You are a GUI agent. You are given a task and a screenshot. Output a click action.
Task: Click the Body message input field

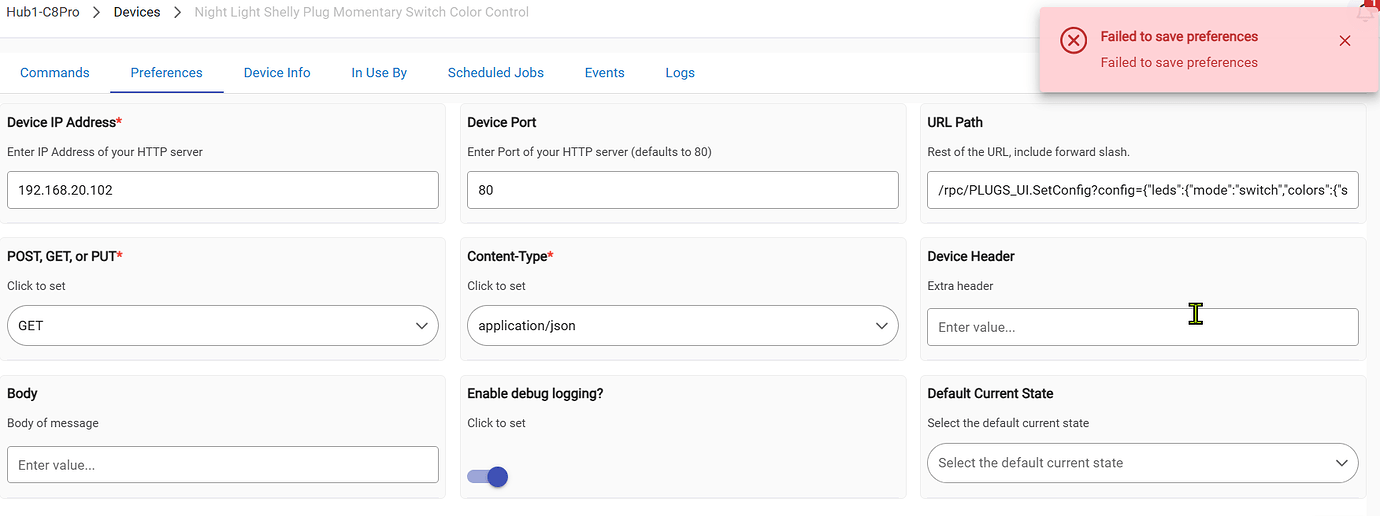click(x=222, y=465)
